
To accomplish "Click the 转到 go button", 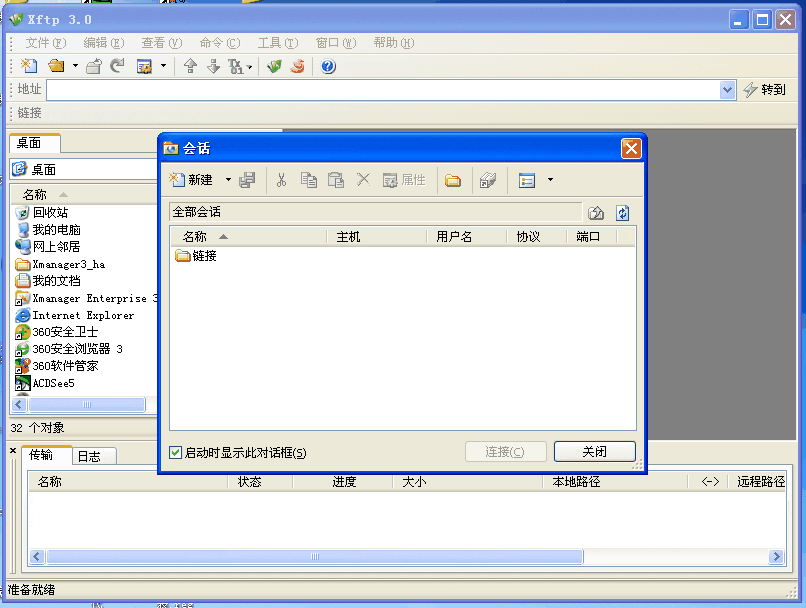I will 764,90.
